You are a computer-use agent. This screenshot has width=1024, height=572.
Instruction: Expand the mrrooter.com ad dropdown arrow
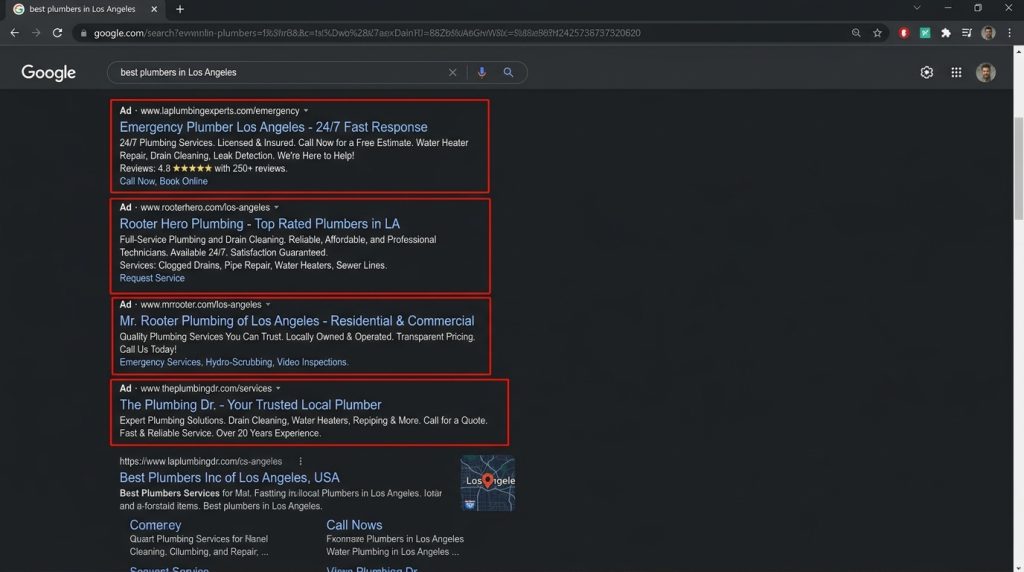[268, 305]
